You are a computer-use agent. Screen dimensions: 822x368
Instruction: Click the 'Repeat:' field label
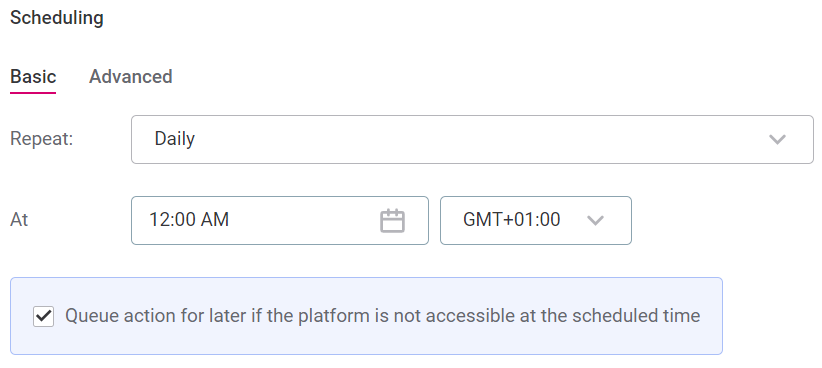[x=42, y=139]
